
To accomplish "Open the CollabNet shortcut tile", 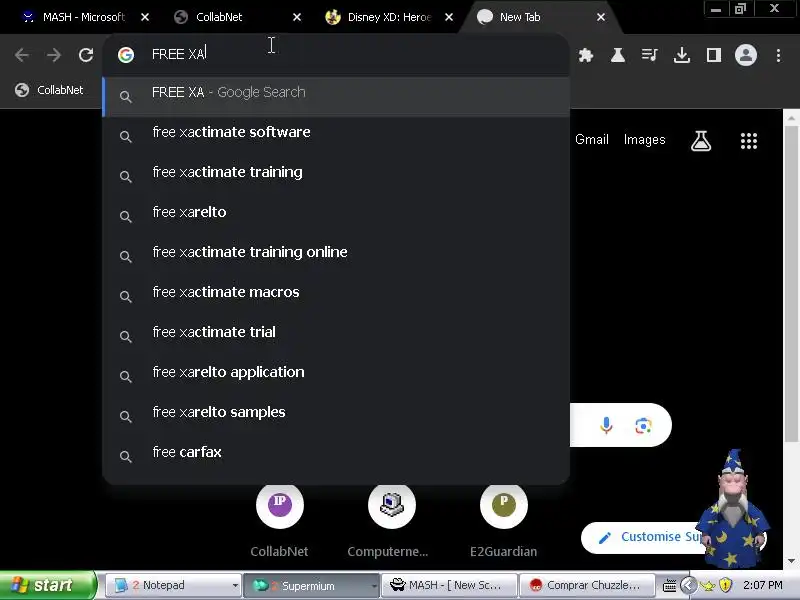I will 280,520.
